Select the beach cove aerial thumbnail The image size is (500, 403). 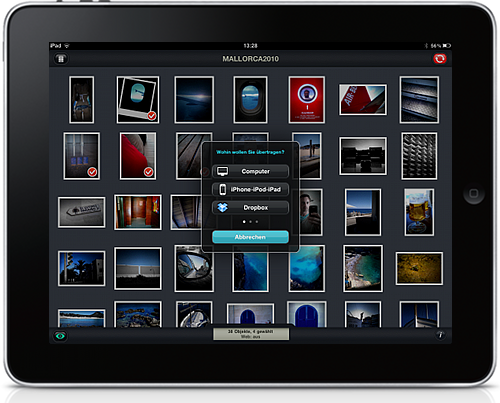point(363,269)
